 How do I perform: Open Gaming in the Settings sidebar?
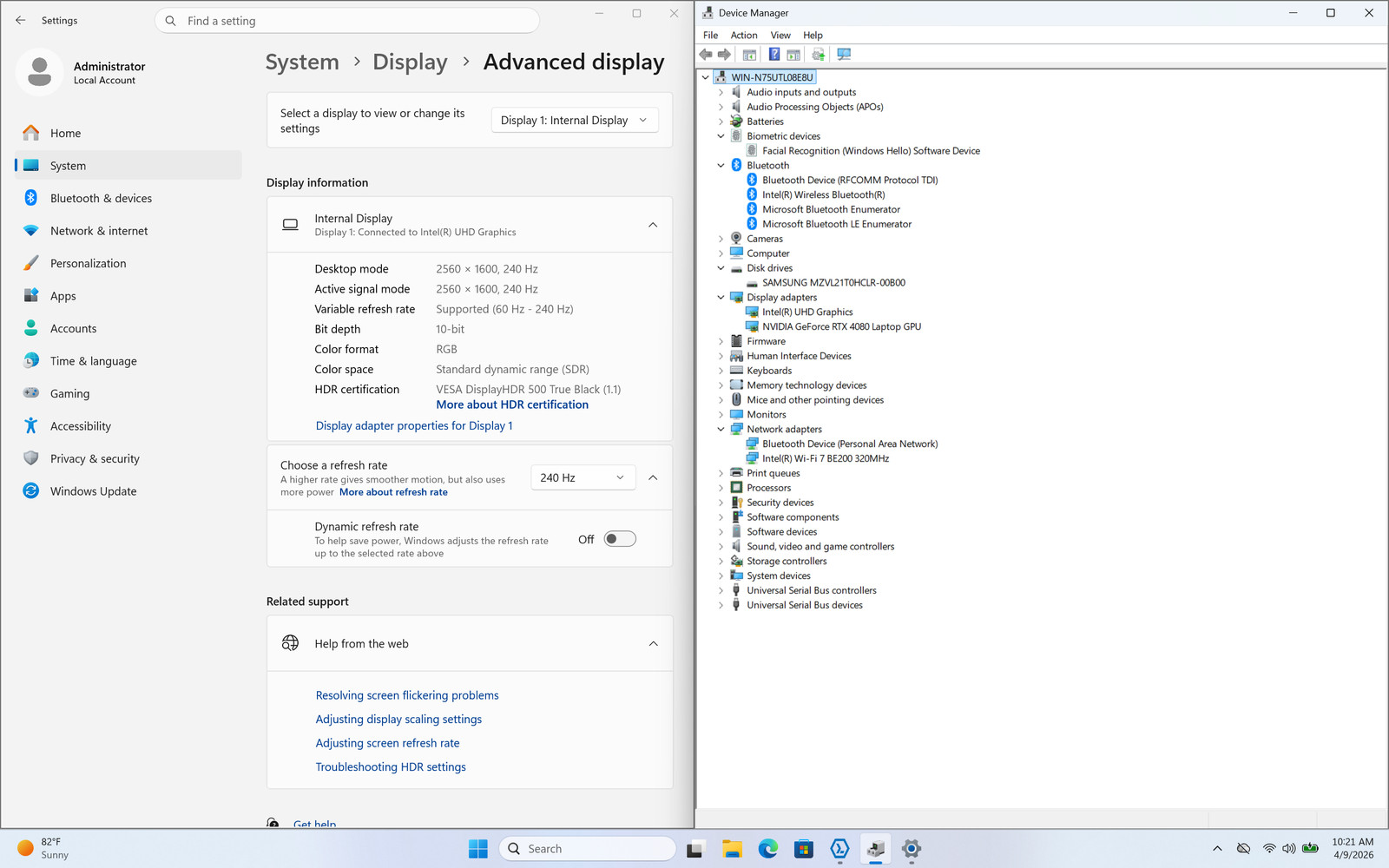point(128,393)
